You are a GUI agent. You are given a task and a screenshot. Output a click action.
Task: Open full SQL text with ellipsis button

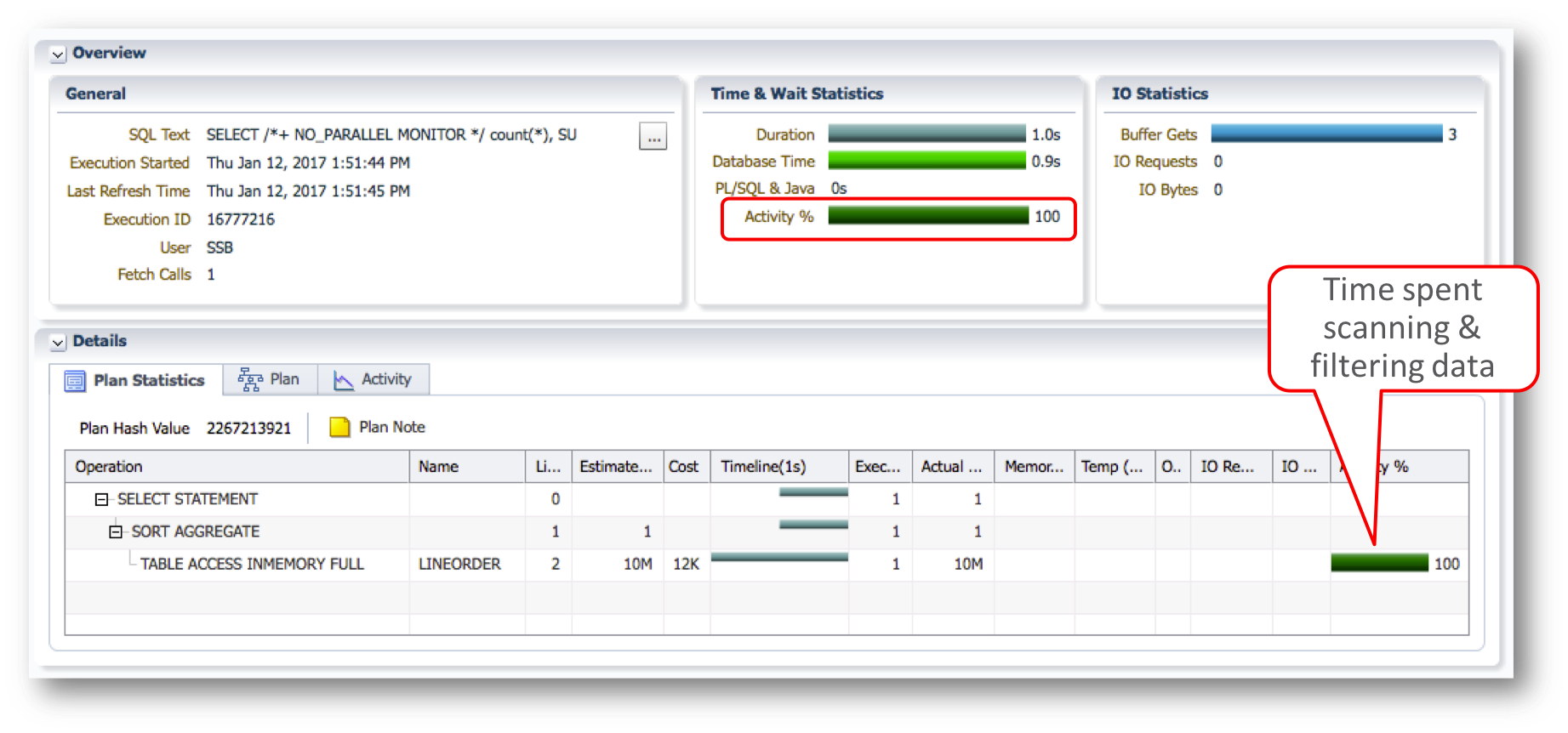653,136
